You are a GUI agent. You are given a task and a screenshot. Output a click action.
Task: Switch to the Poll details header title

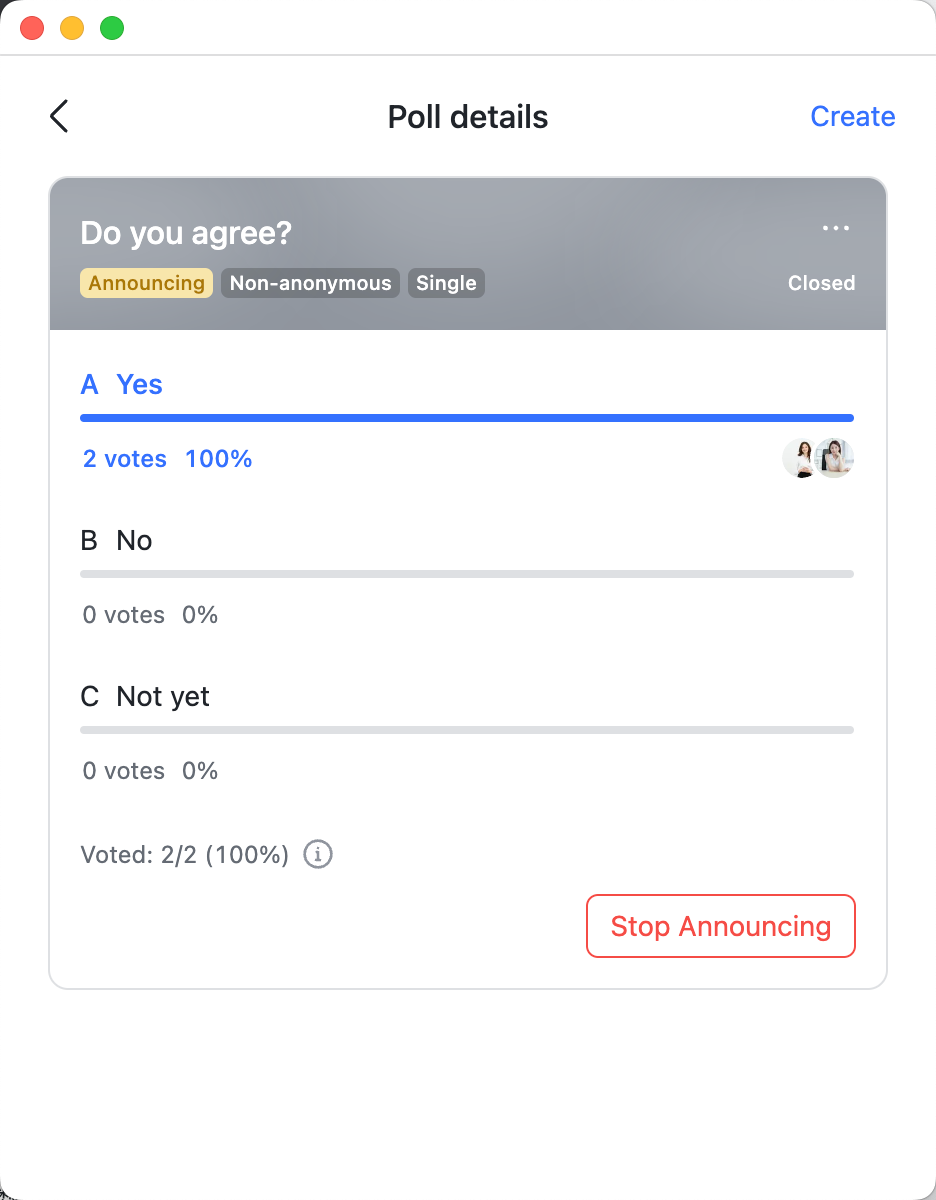coord(467,116)
